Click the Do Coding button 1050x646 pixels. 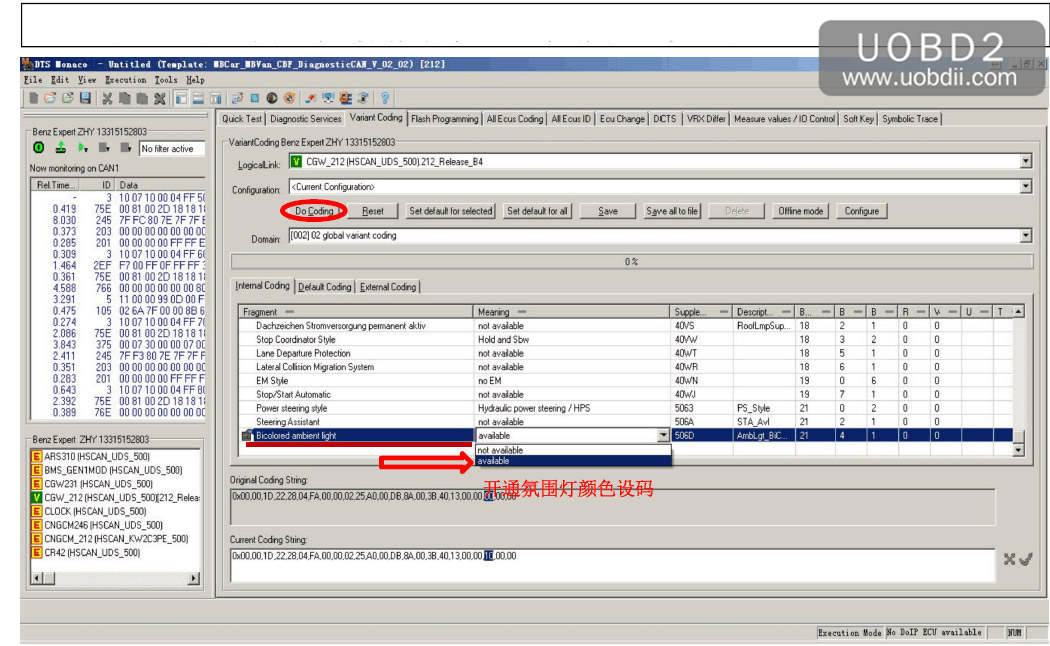pyautogui.click(x=313, y=211)
